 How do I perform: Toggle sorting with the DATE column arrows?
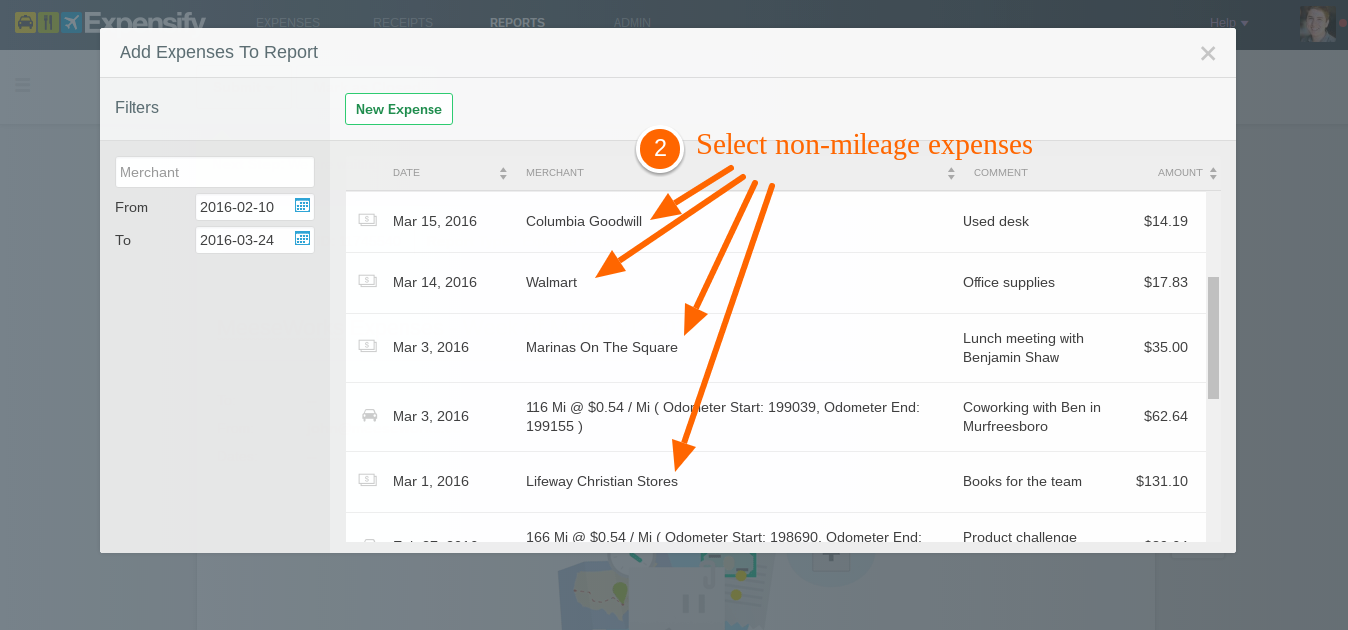click(x=502, y=172)
